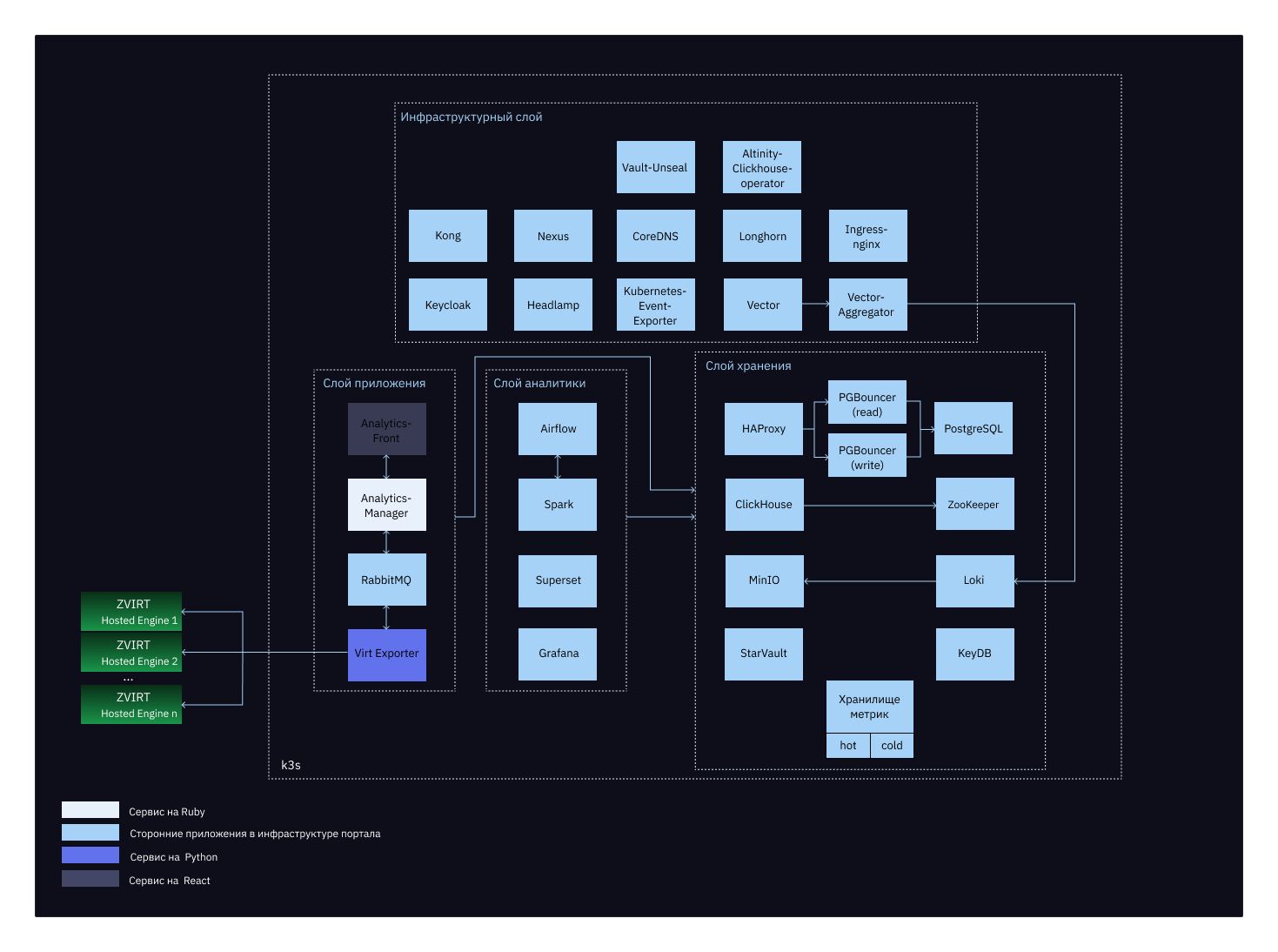
Task: Click the Сервис на Ruby legend text
Action: (x=167, y=812)
